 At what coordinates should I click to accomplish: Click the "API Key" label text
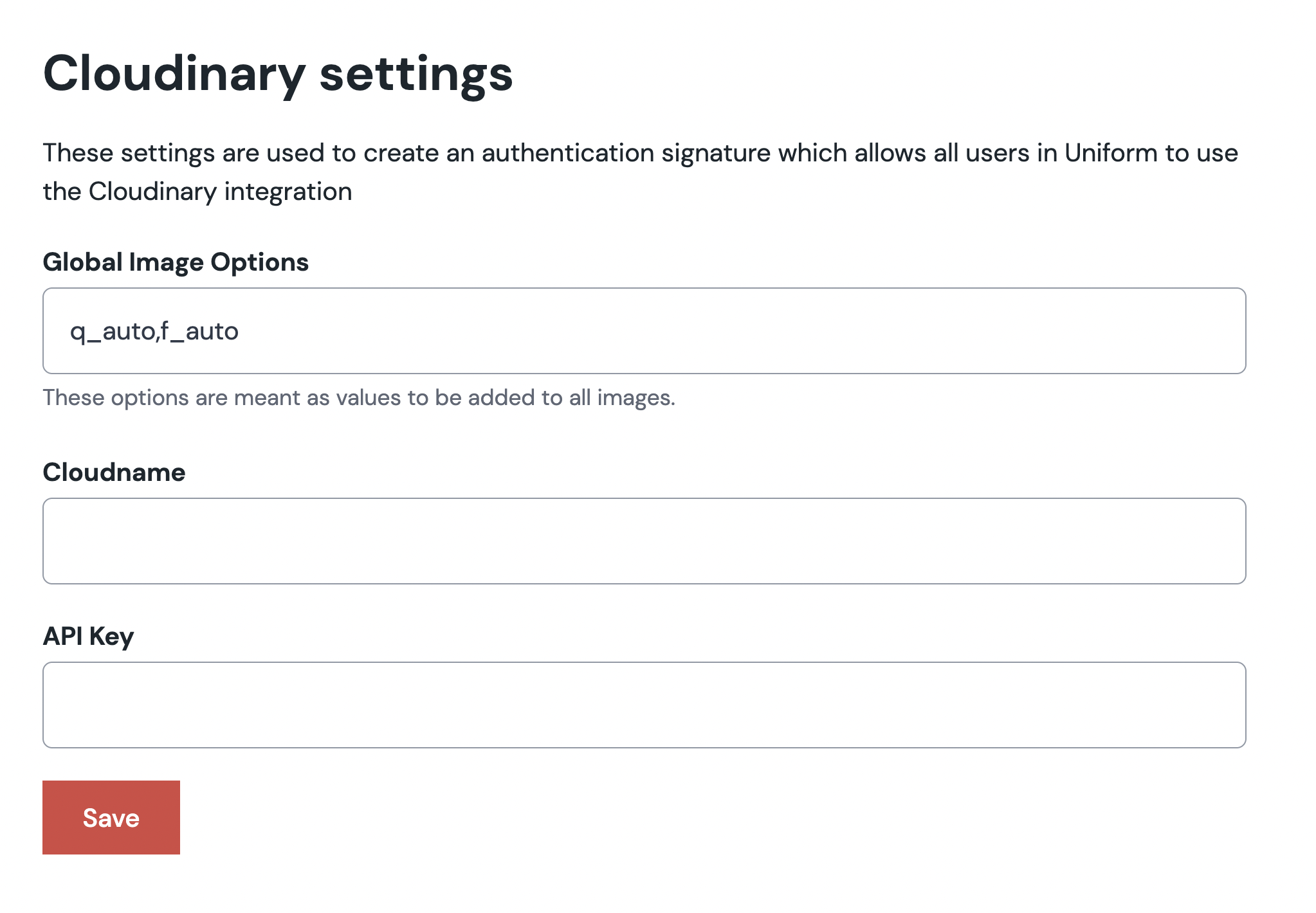88,637
